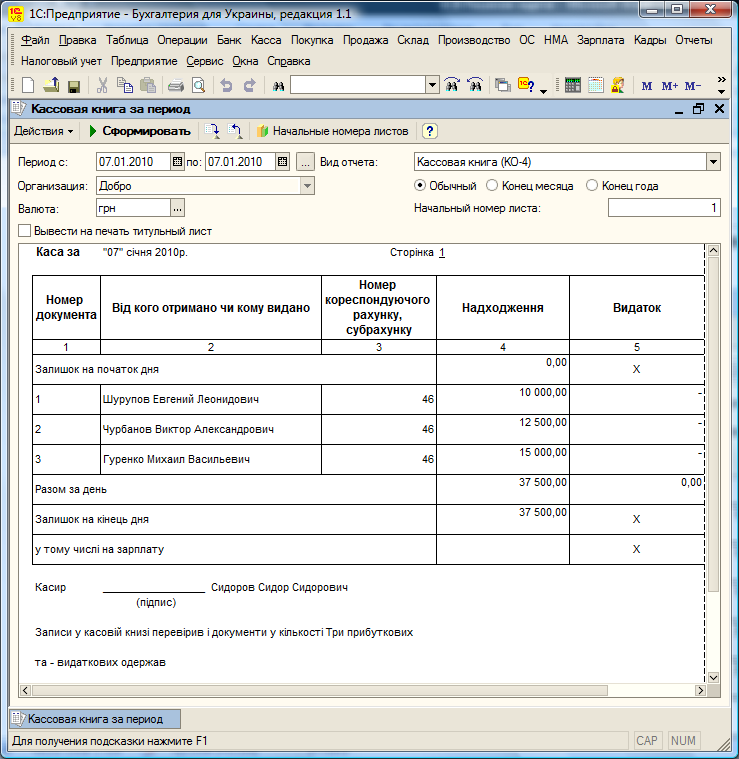Open calendar picker for period start date

coord(178,162)
